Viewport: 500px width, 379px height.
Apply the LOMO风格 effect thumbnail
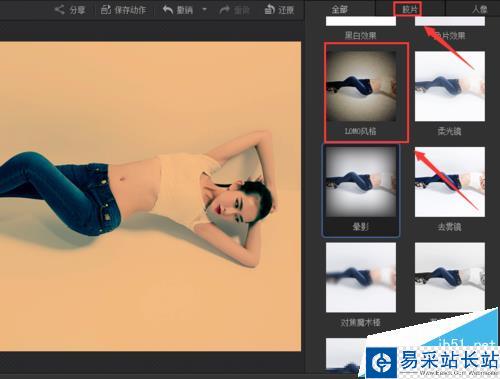tap(361, 86)
